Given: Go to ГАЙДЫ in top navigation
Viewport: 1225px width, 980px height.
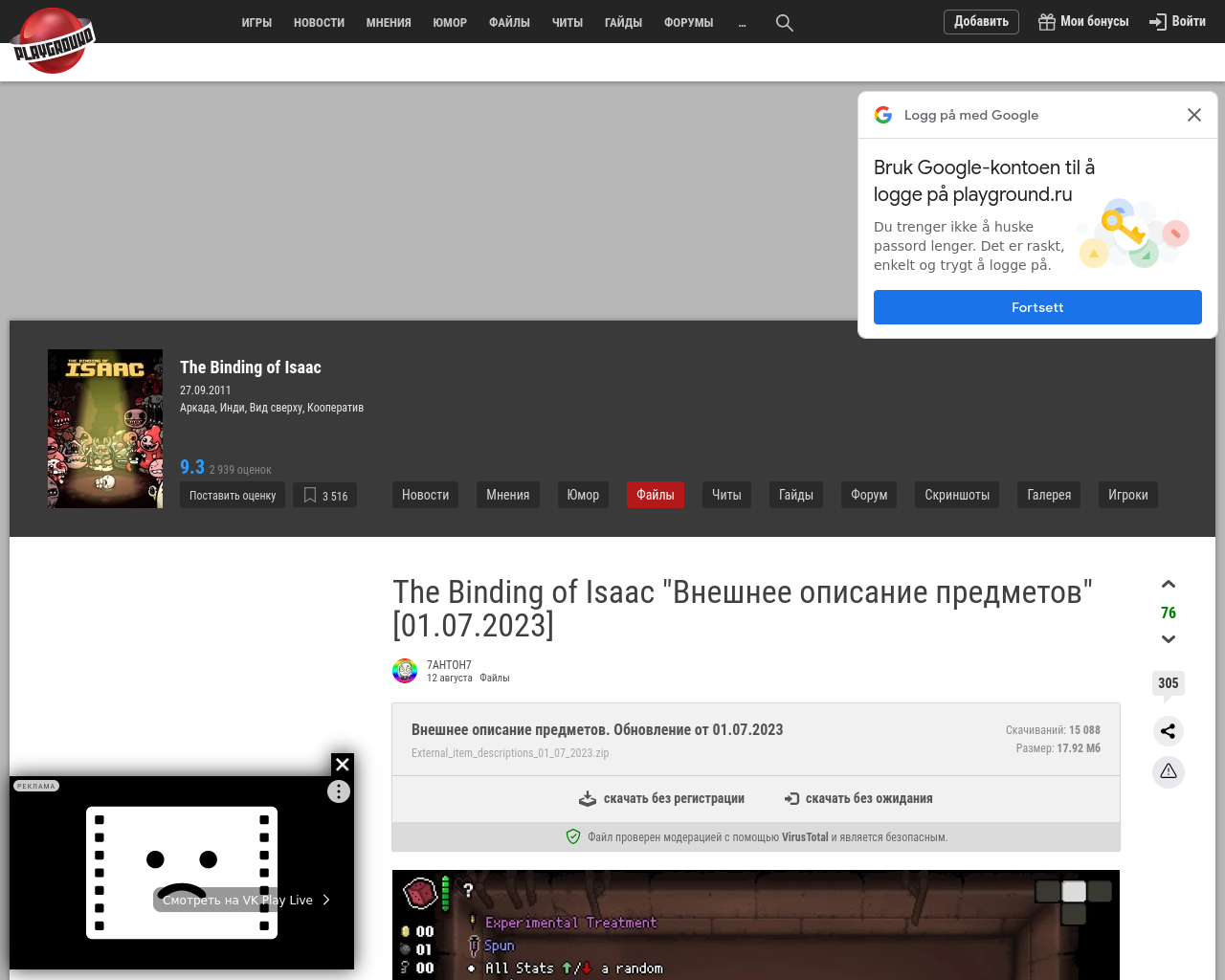Looking at the screenshot, I should tap(623, 22).
